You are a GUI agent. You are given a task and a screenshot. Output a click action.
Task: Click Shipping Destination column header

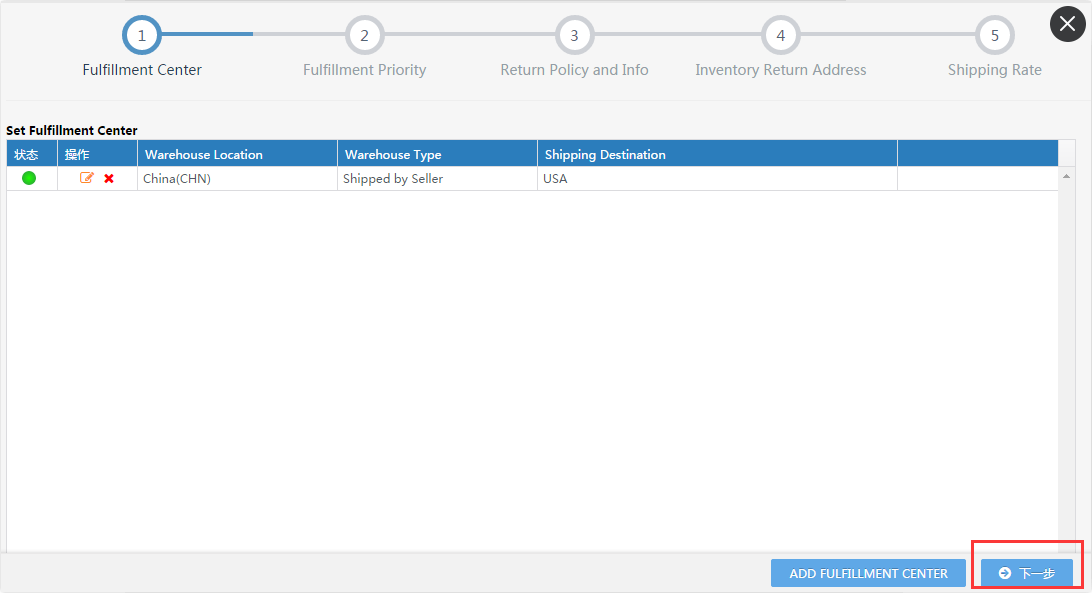[605, 154]
